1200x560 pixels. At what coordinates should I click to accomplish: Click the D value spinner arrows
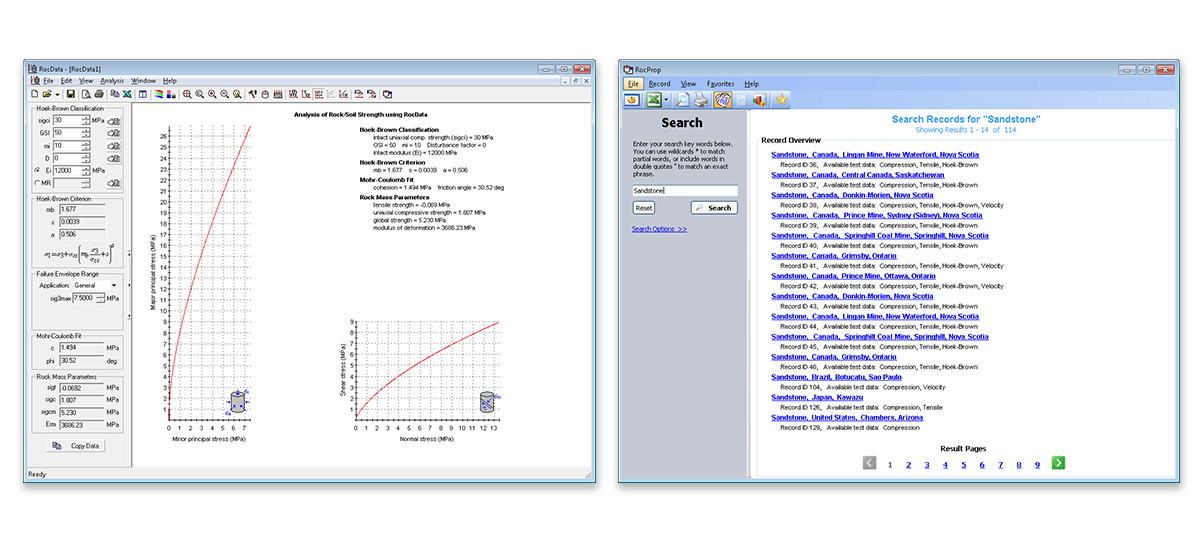pyautogui.click(x=86, y=158)
